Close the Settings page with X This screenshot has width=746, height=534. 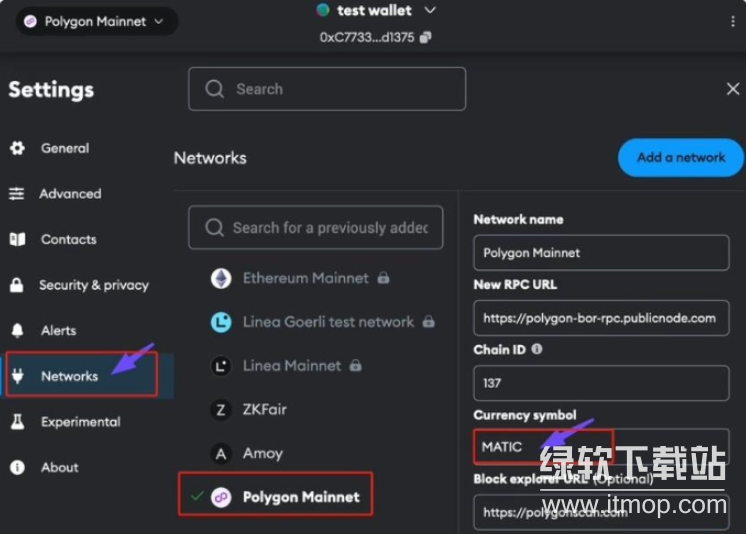[x=733, y=89]
